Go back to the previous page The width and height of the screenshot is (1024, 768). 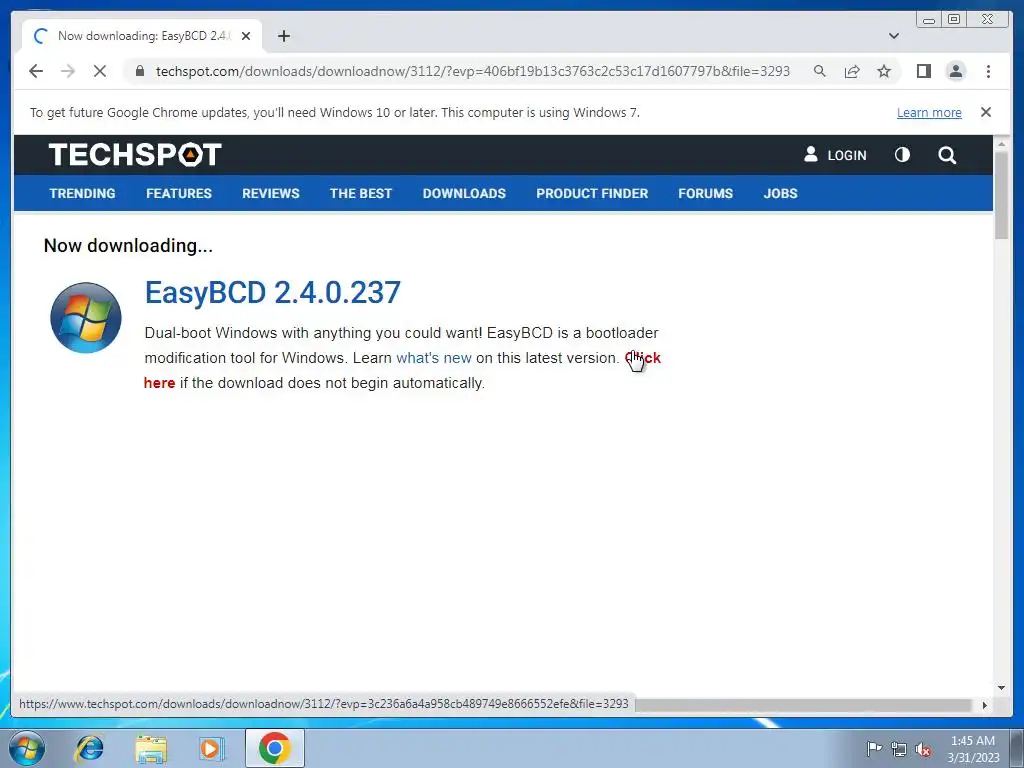pyautogui.click(x=36, y=71)
